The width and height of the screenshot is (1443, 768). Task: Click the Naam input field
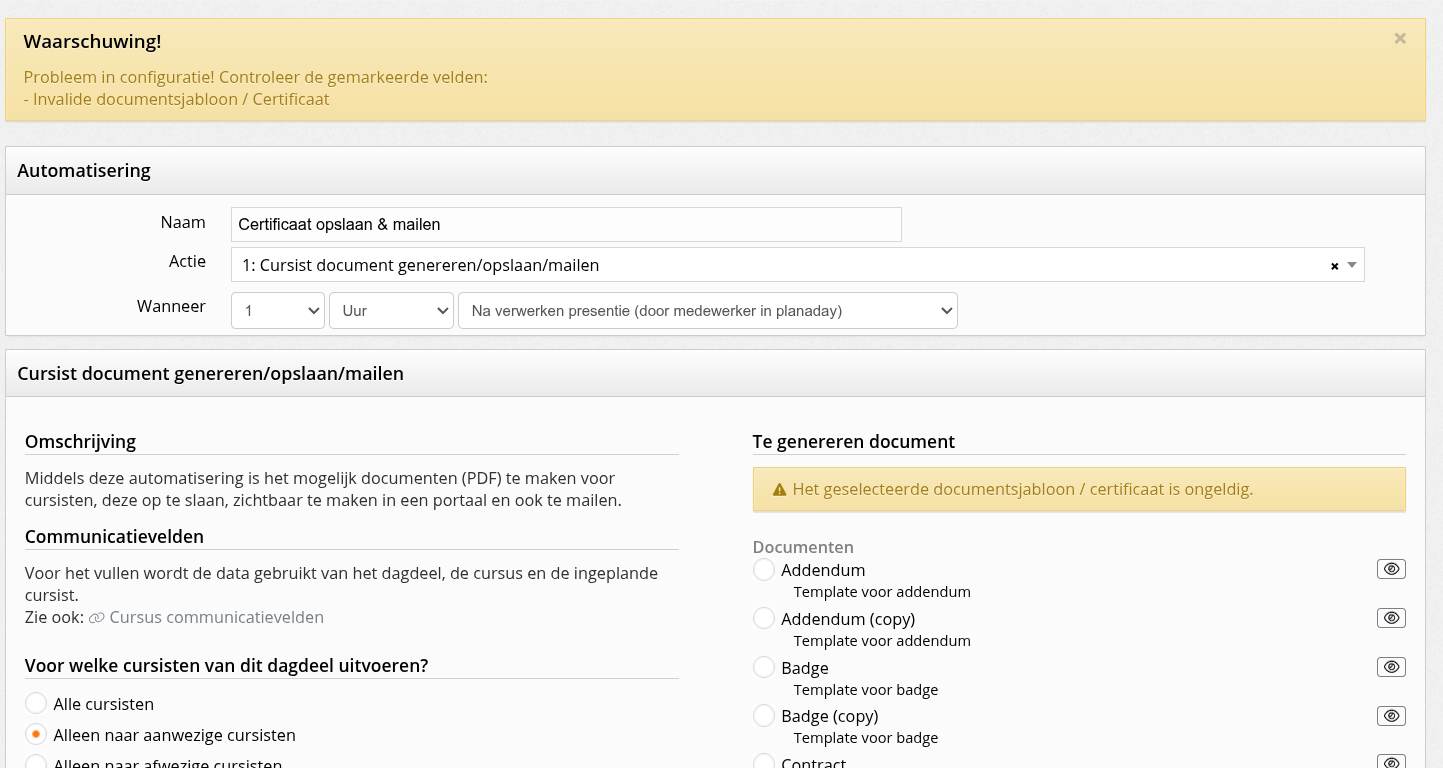click(x=565, y=225)
